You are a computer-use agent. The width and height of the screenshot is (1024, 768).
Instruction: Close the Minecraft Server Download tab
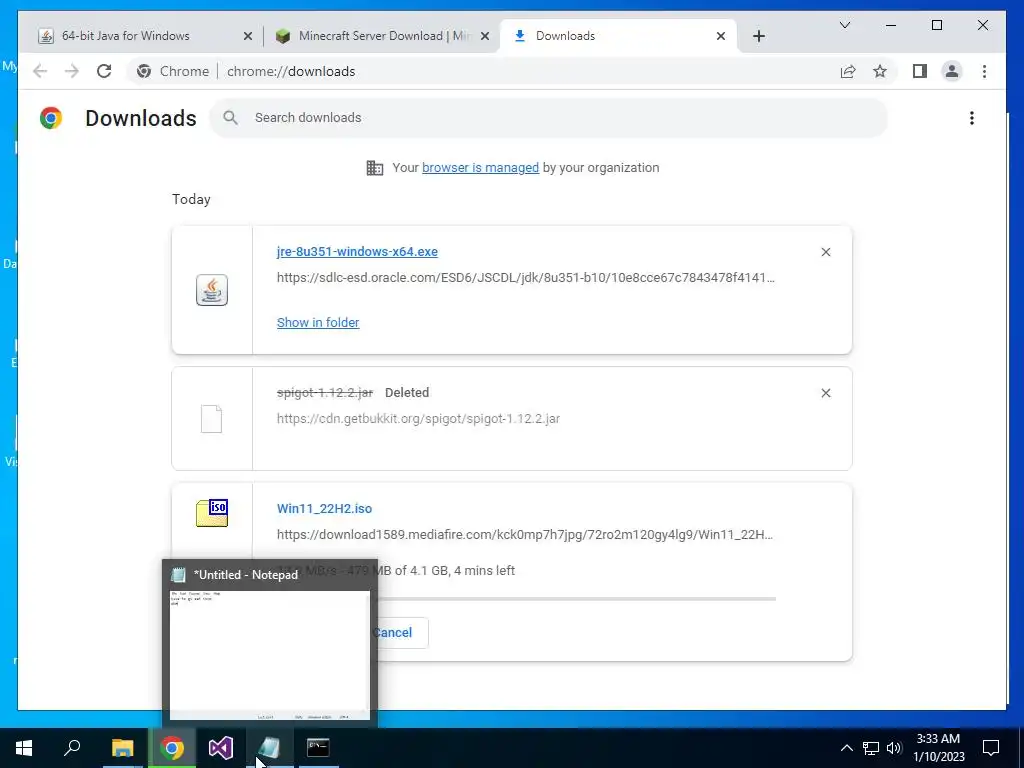point(485,36)
